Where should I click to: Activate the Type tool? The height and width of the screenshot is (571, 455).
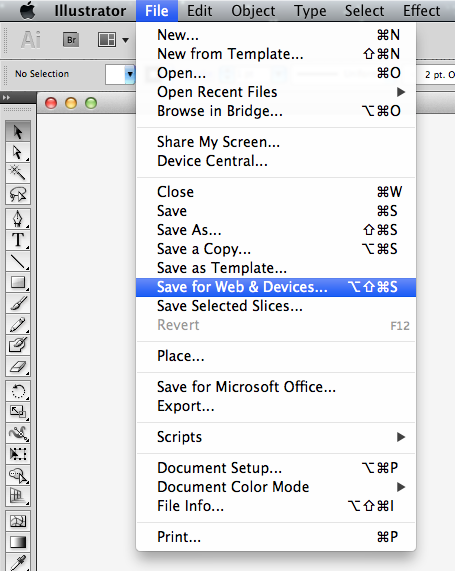click(17, 240)
